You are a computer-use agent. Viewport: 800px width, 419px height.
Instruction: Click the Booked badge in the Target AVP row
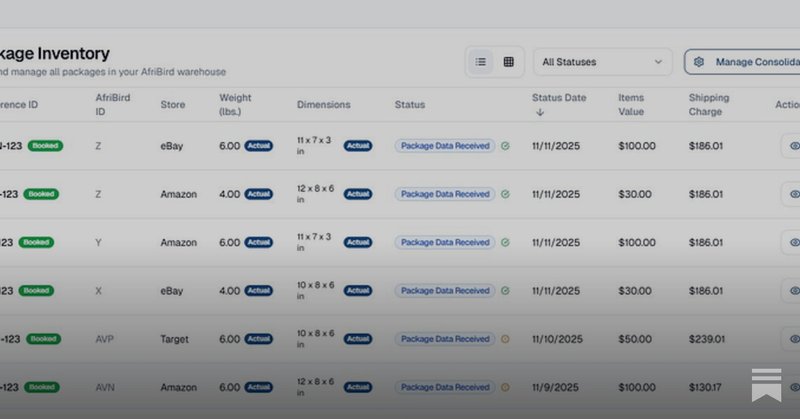click(x=43, y=339)
